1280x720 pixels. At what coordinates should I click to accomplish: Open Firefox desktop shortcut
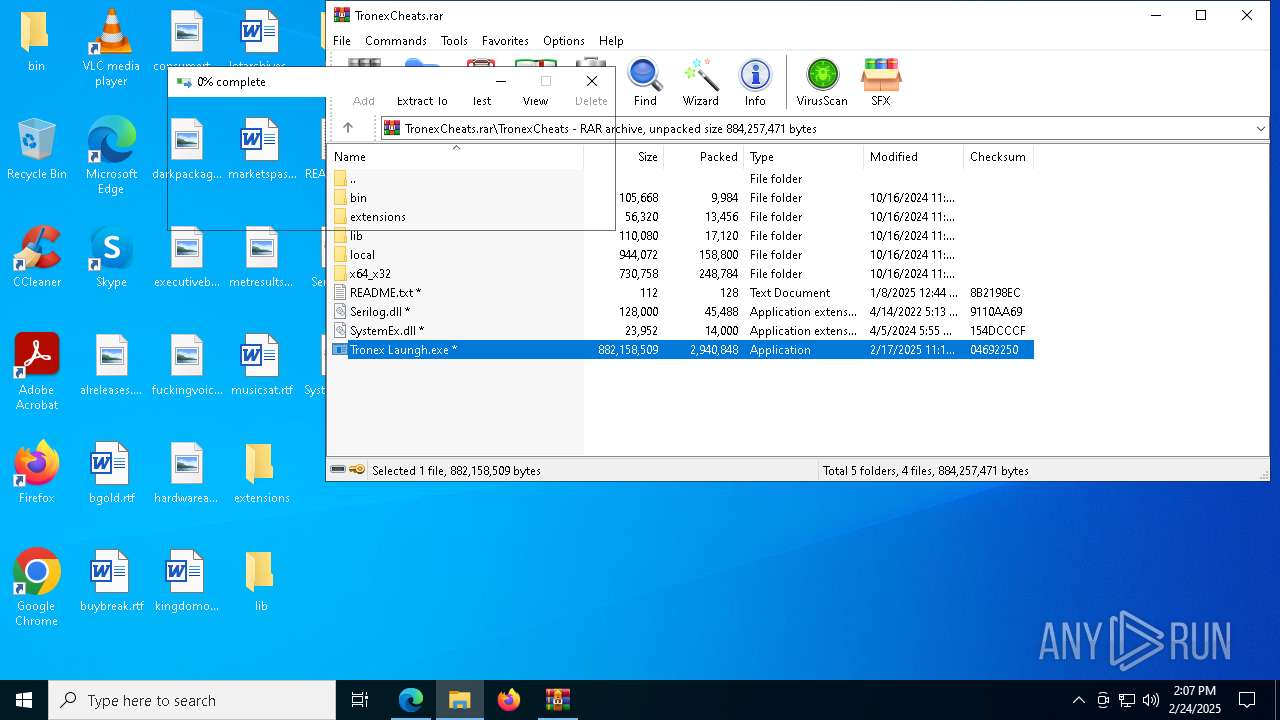pyautogui.click(x=37, y=472)
